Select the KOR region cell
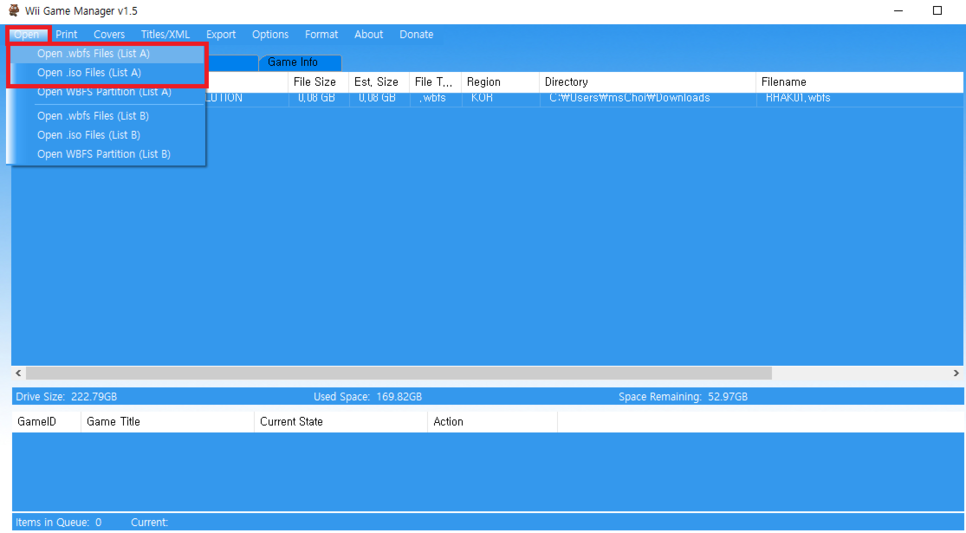 click(x=500, y=99)
